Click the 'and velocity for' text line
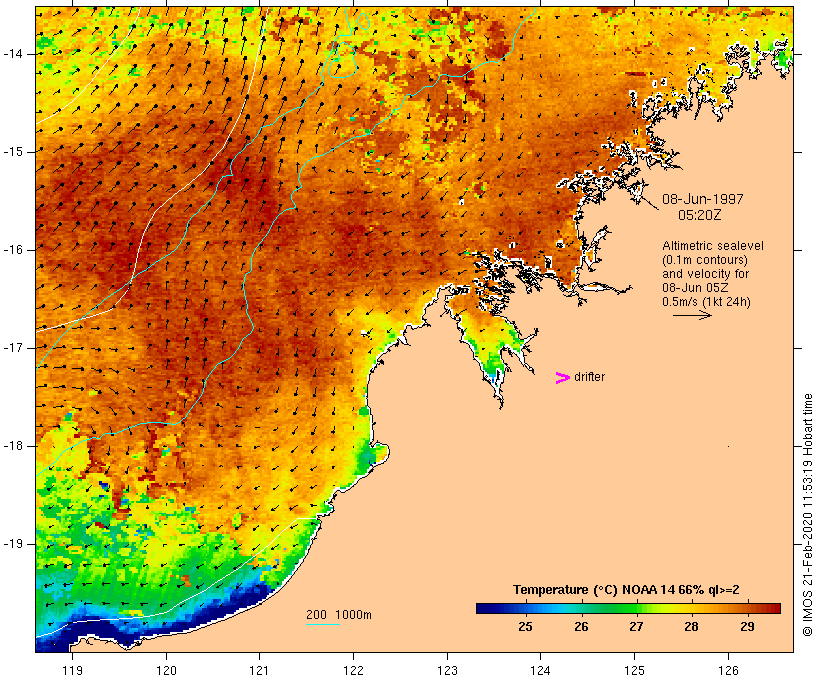Viewport: 820px width, 680px height. click(705, 274)
